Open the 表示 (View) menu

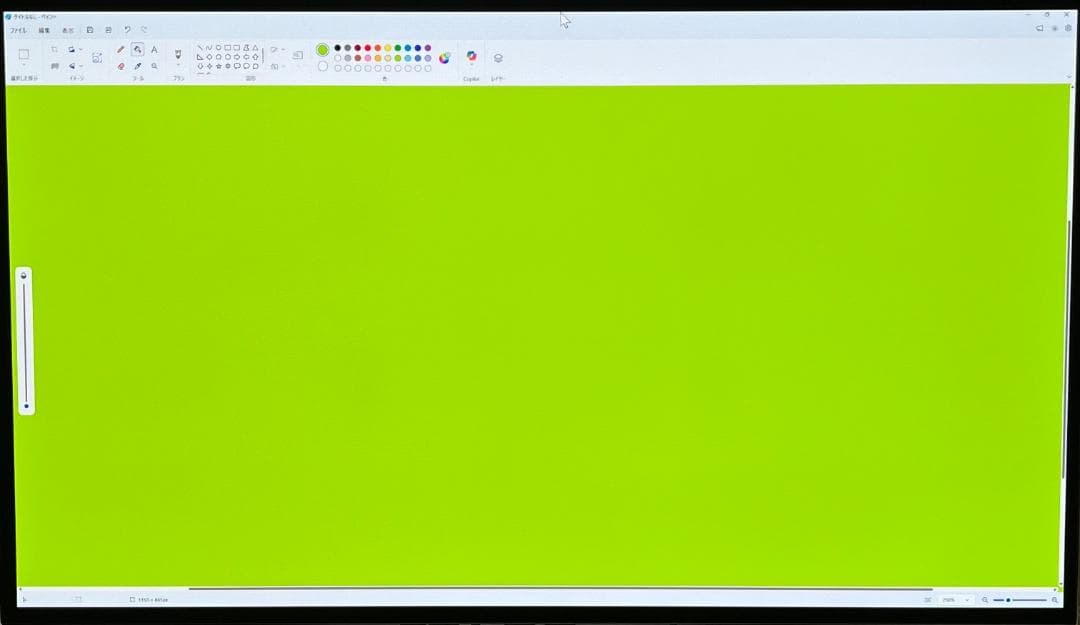tap(68, 30)
